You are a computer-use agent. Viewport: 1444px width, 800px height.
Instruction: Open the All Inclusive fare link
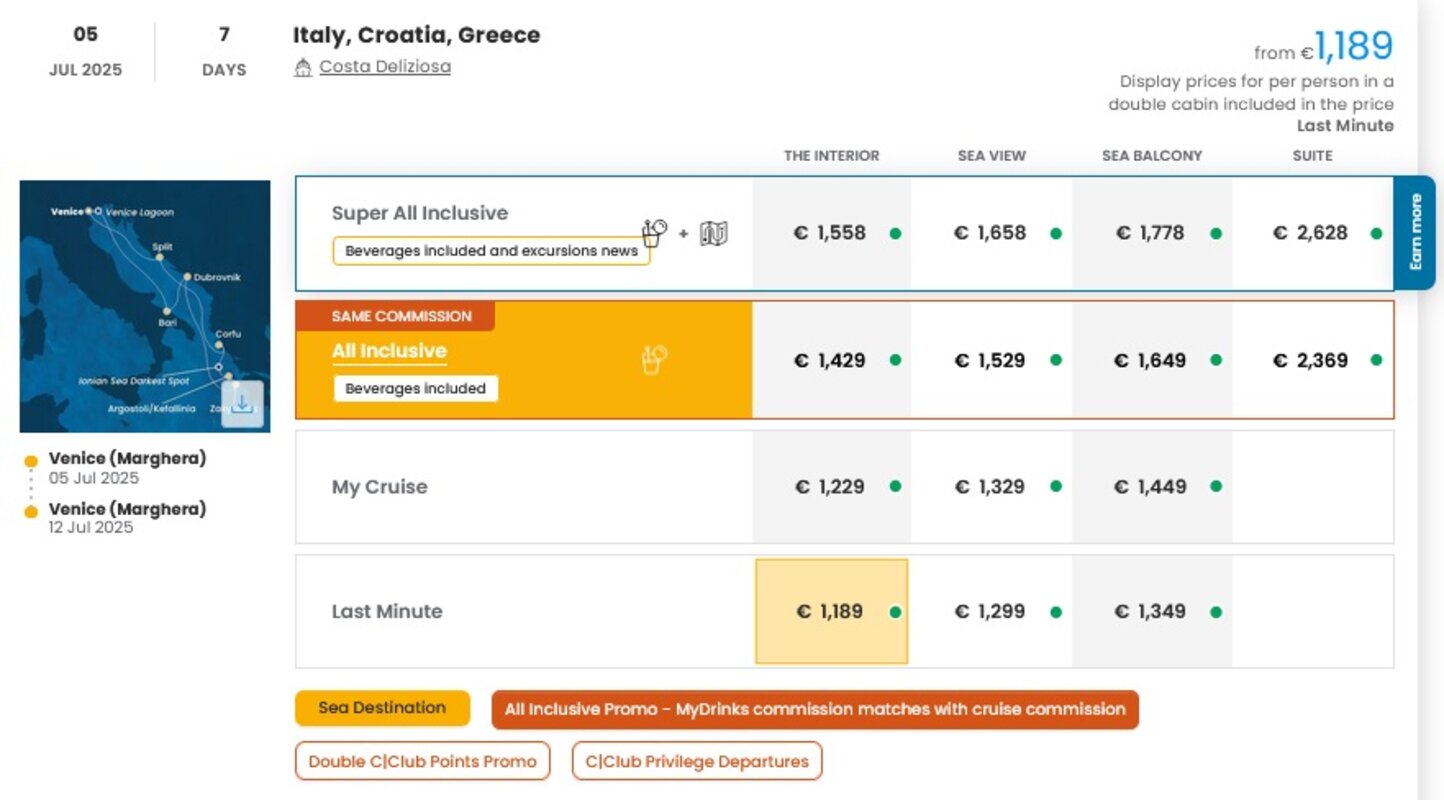pyautogui.click(x=389, y=351)
